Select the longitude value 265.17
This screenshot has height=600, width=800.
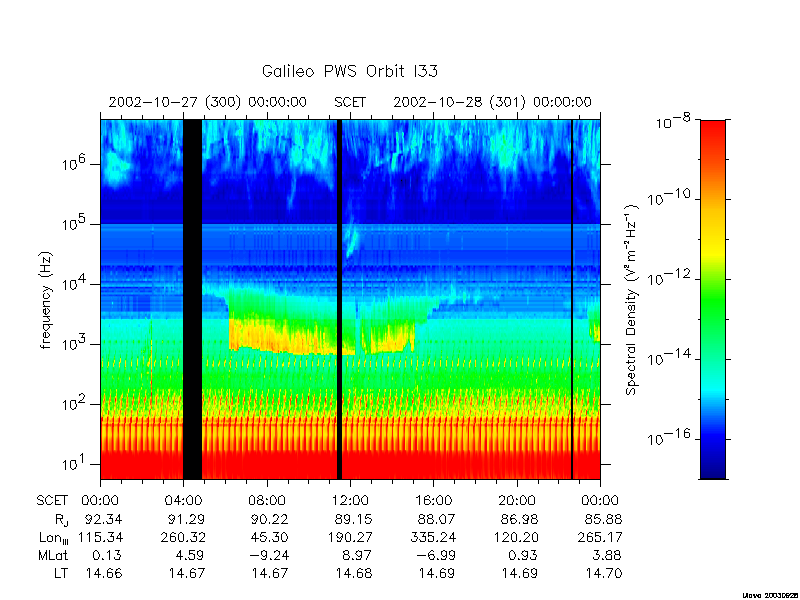pos(599,537)
